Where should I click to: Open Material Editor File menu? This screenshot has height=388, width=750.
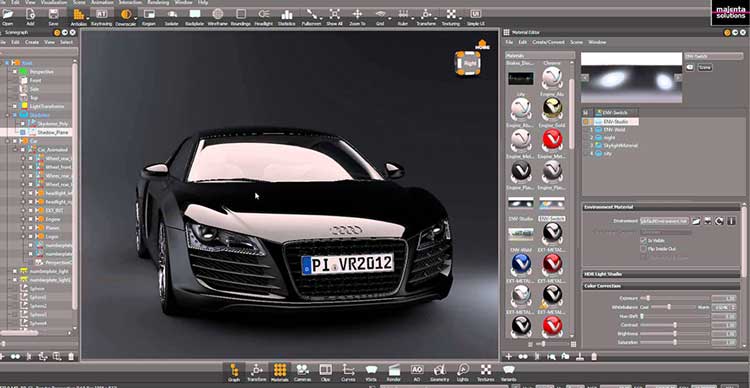(x=509, y=42)
